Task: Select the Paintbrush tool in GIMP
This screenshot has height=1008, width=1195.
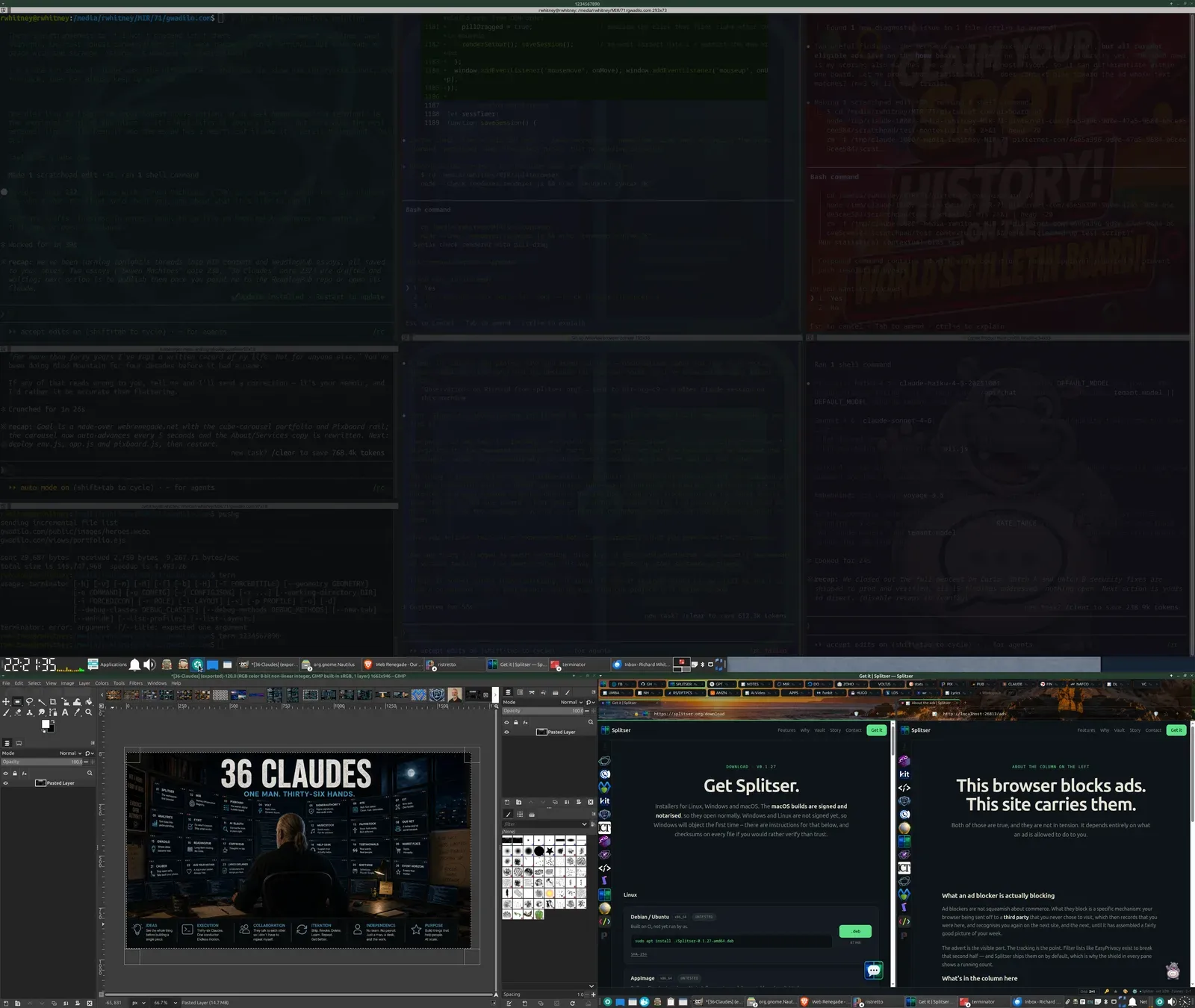Action: click(6, 712)
